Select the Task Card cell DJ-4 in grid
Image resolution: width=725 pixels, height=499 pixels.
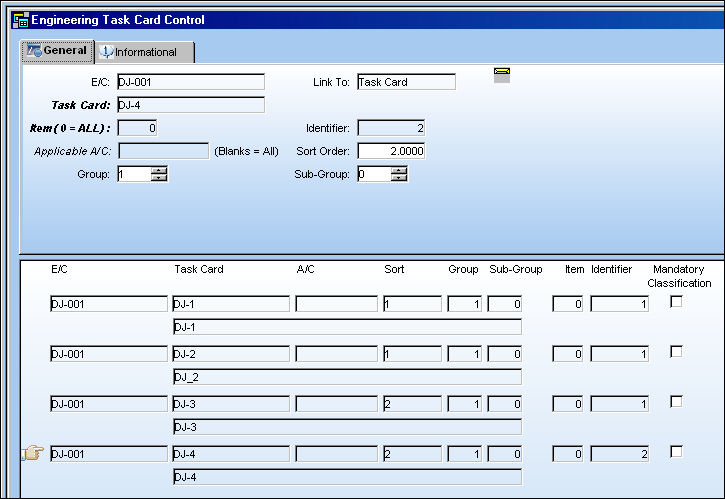point(231,454)
